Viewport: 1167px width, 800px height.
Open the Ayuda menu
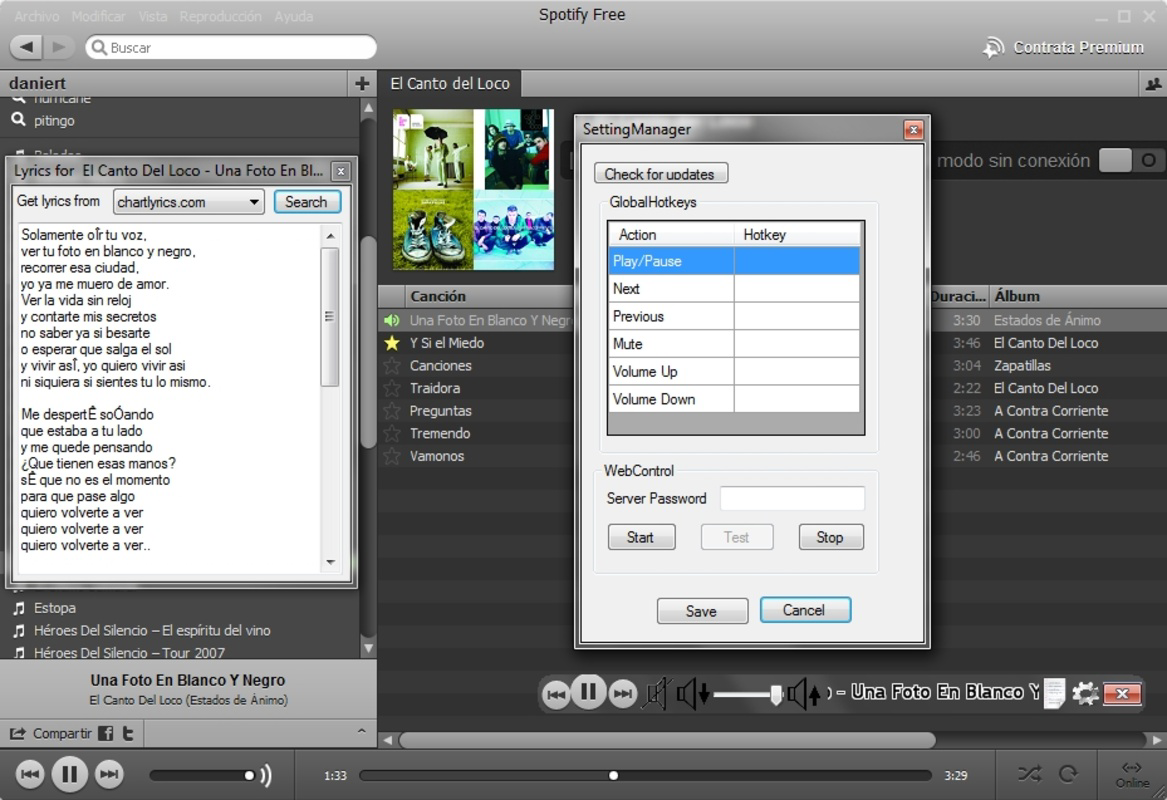[x=293, y=16]
